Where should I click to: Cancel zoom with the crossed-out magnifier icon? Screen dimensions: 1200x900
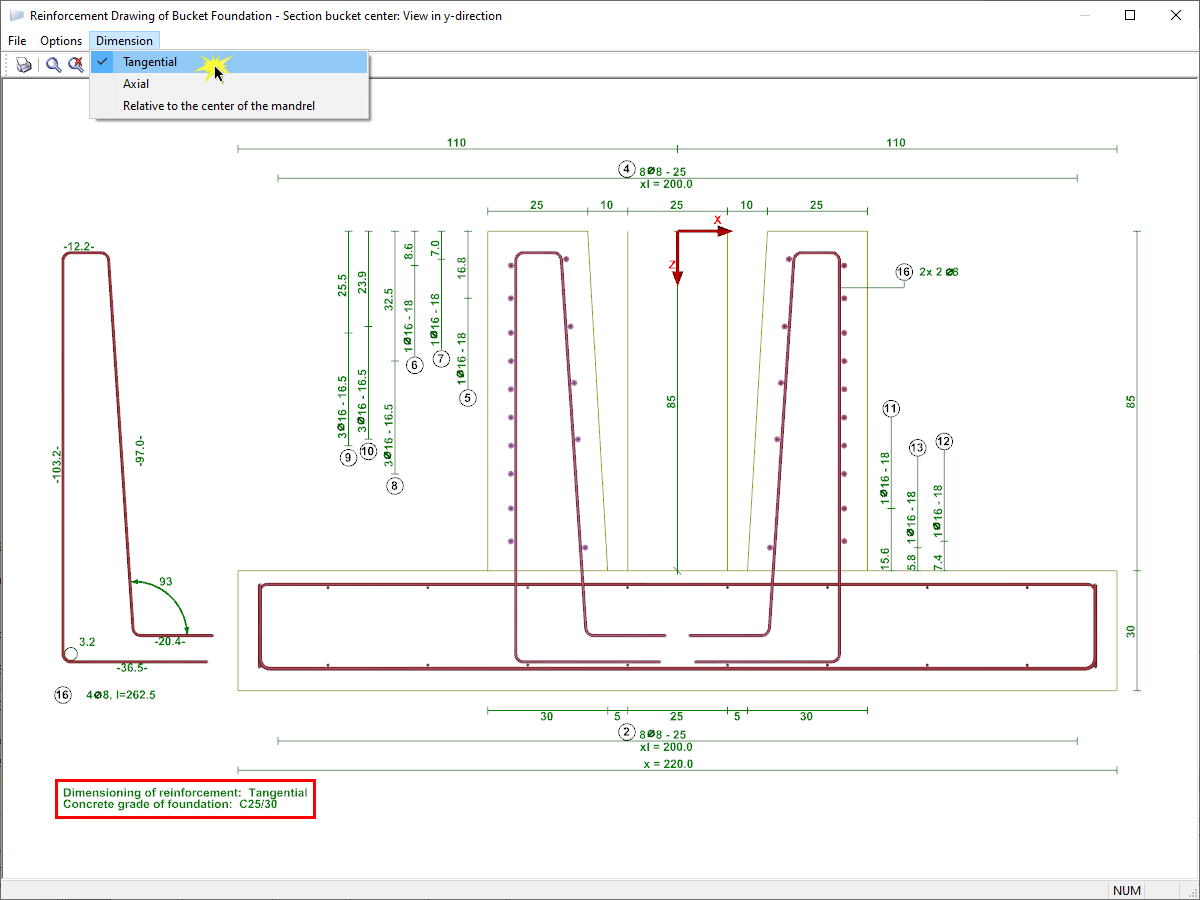tap(76, 64)
